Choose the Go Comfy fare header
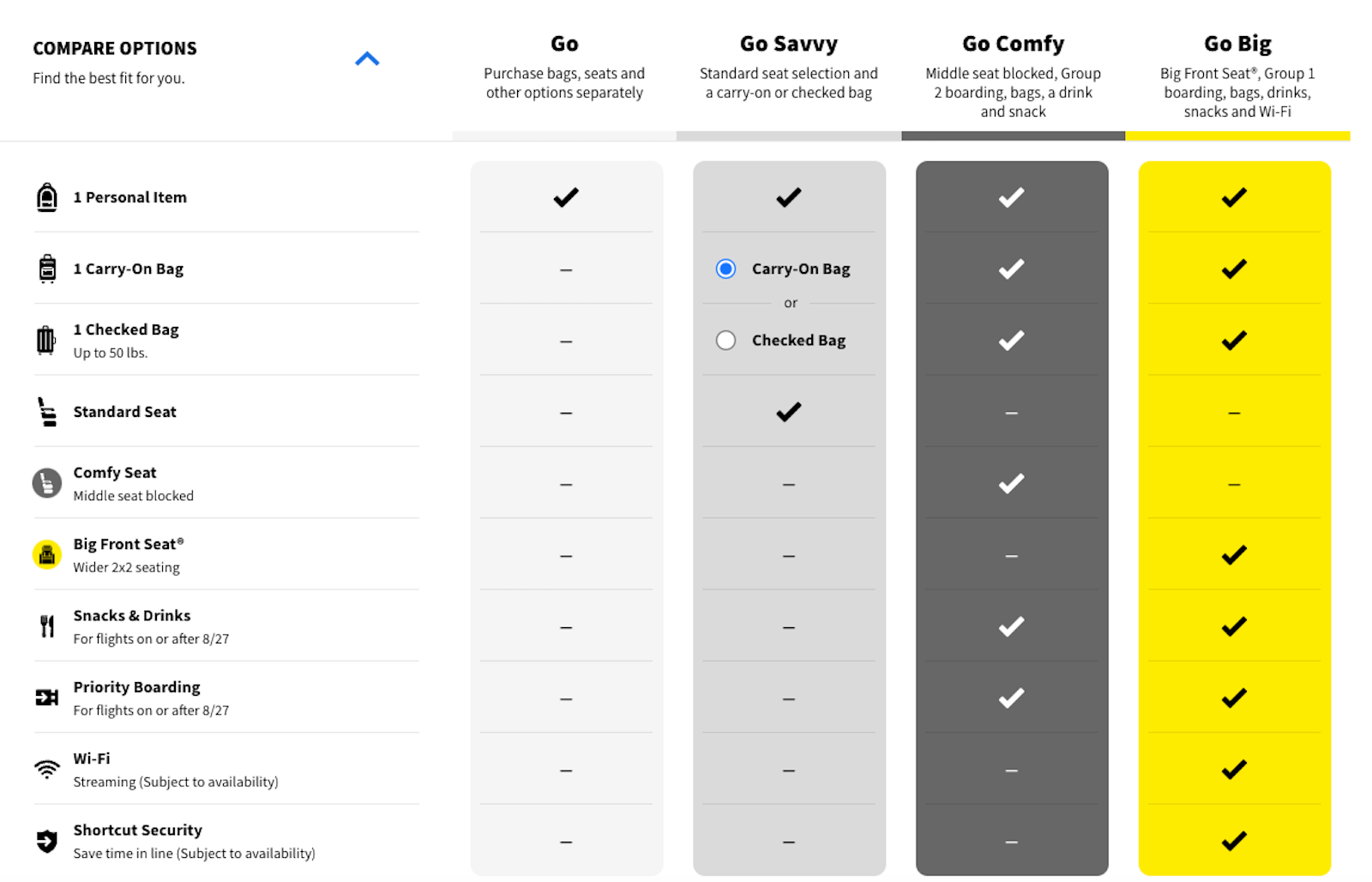 click(1013, 44)
